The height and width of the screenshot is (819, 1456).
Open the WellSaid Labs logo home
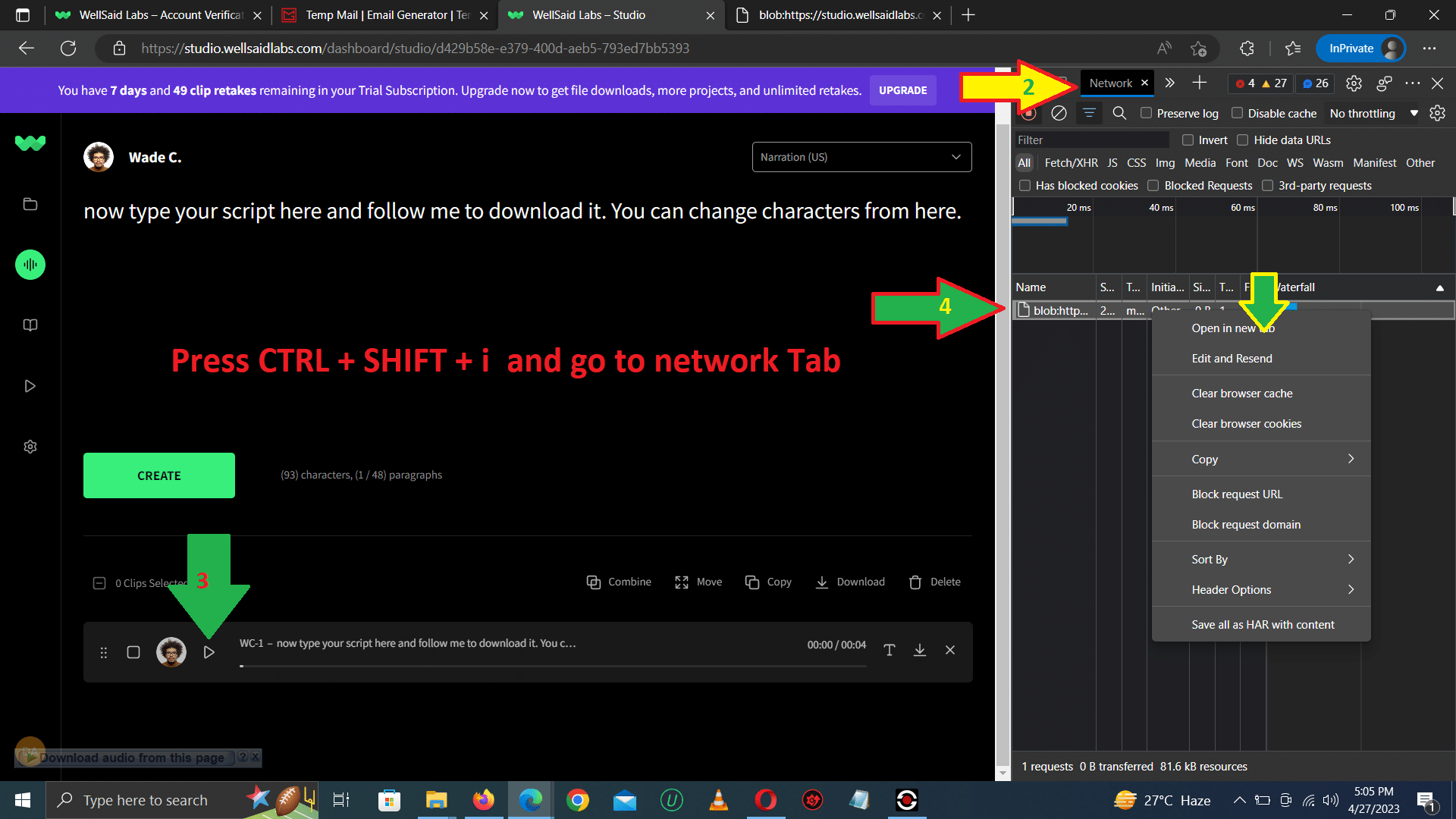click(30, 143)
